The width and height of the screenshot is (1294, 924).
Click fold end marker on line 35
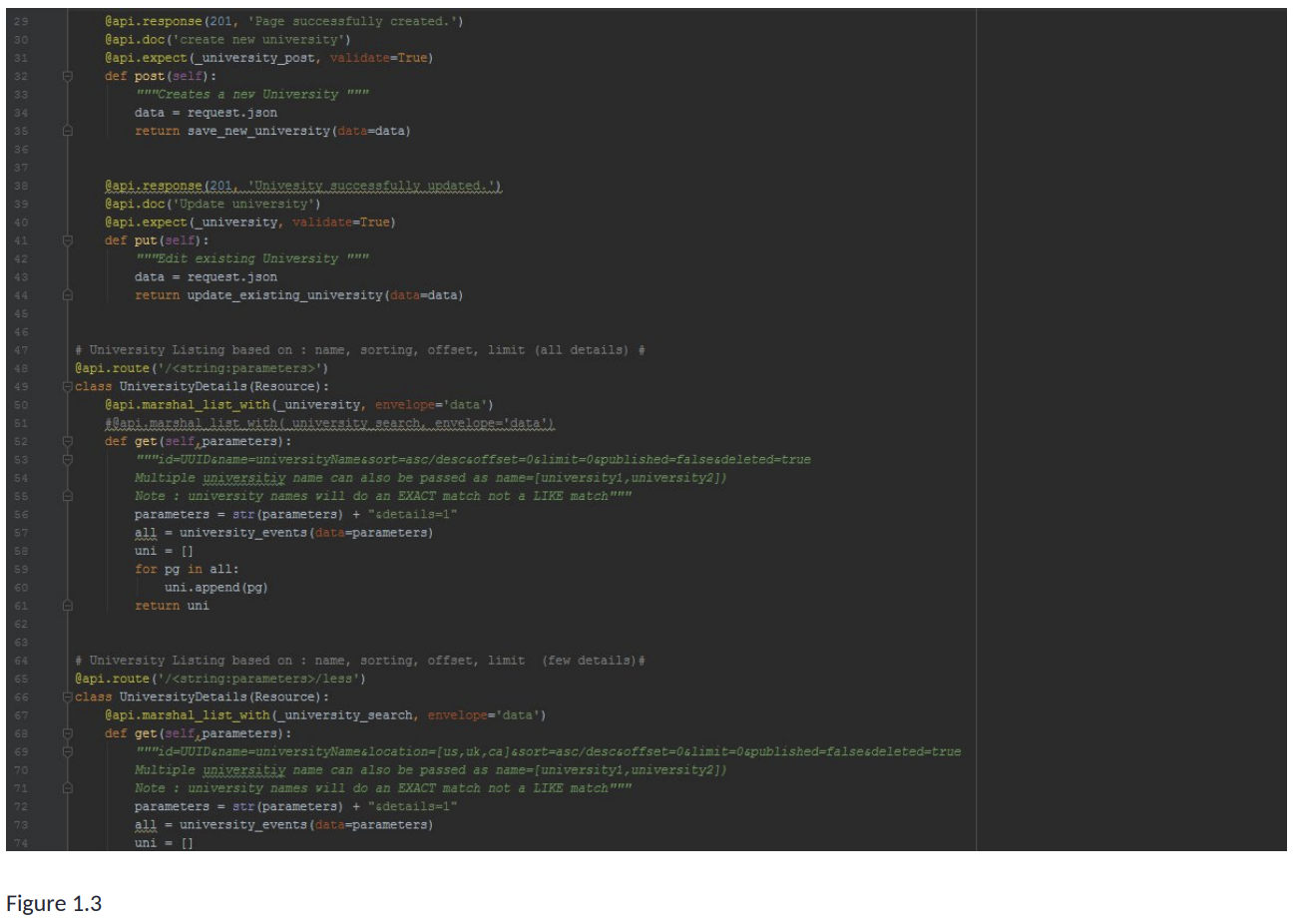68,131
